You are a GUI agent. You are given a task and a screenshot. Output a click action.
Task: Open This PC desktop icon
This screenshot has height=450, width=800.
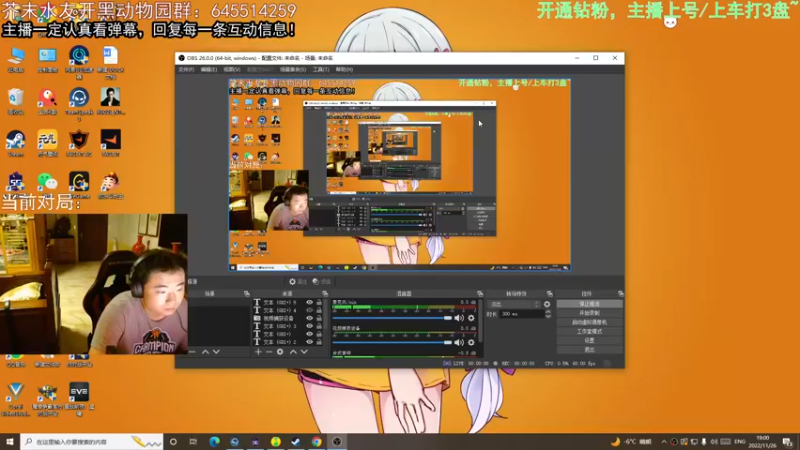(x=16, y=59)
